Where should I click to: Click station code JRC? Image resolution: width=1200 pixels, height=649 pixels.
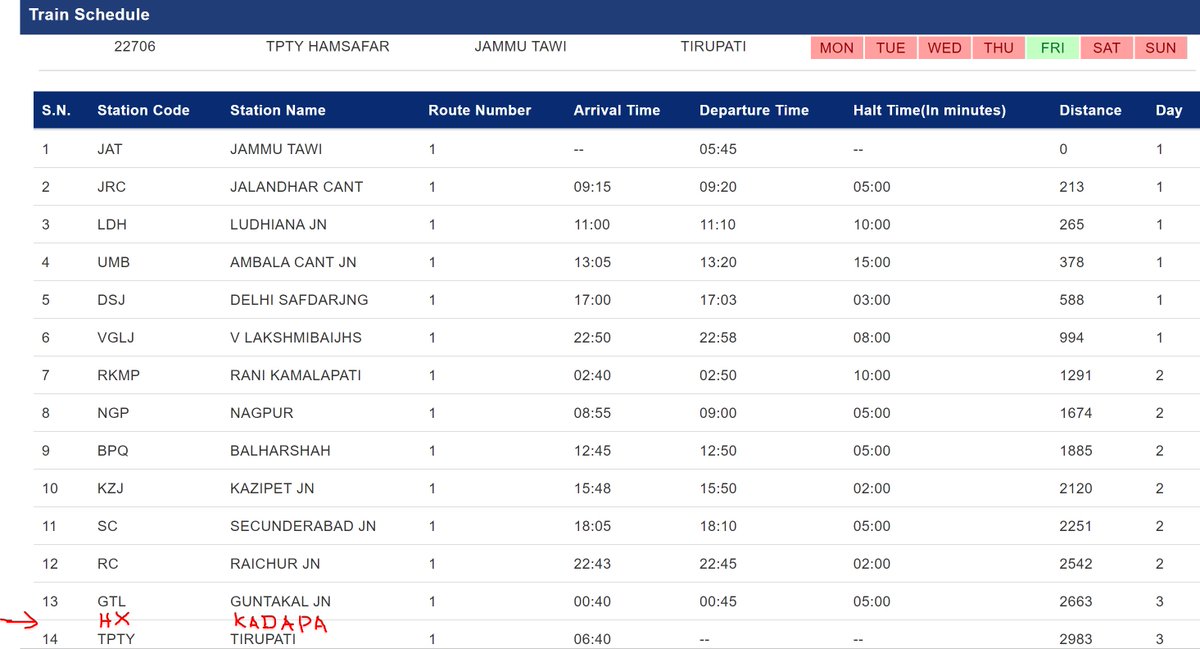tap(111, 187)
